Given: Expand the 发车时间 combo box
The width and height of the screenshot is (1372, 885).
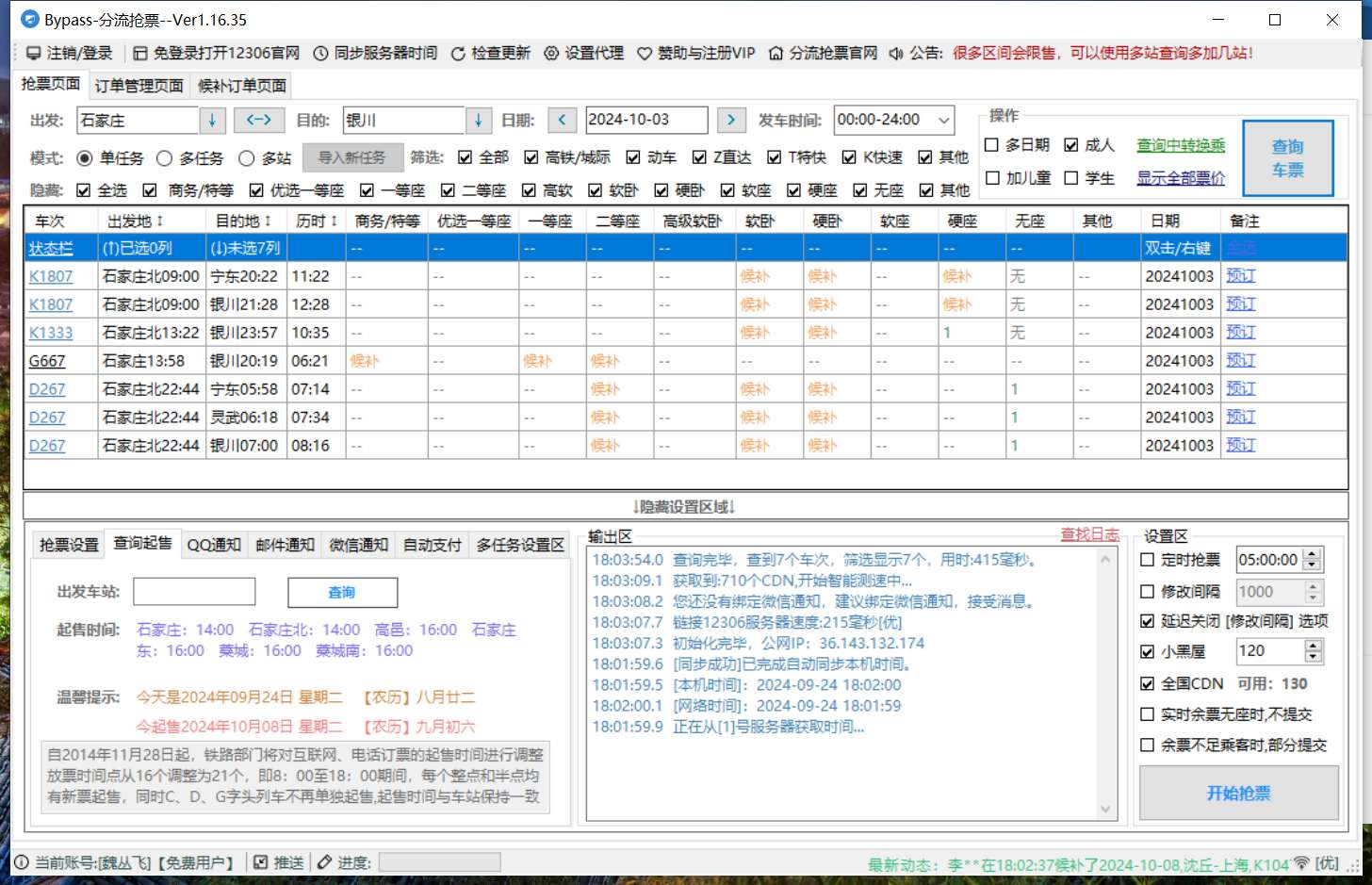Looking at the screenshot, I should tap(944, 120).
